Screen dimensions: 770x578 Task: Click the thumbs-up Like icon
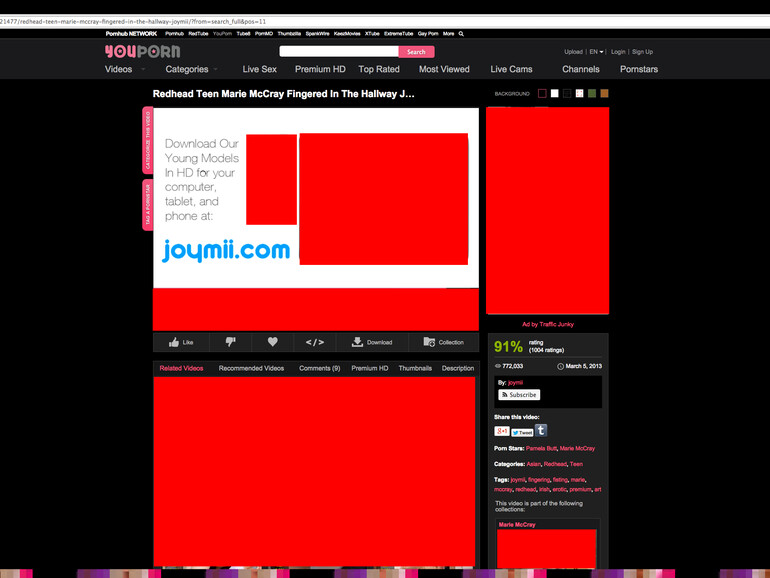[174, 342]
